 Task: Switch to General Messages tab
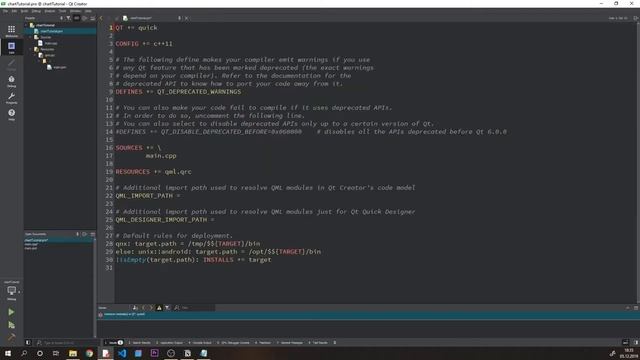pos(290,342)
